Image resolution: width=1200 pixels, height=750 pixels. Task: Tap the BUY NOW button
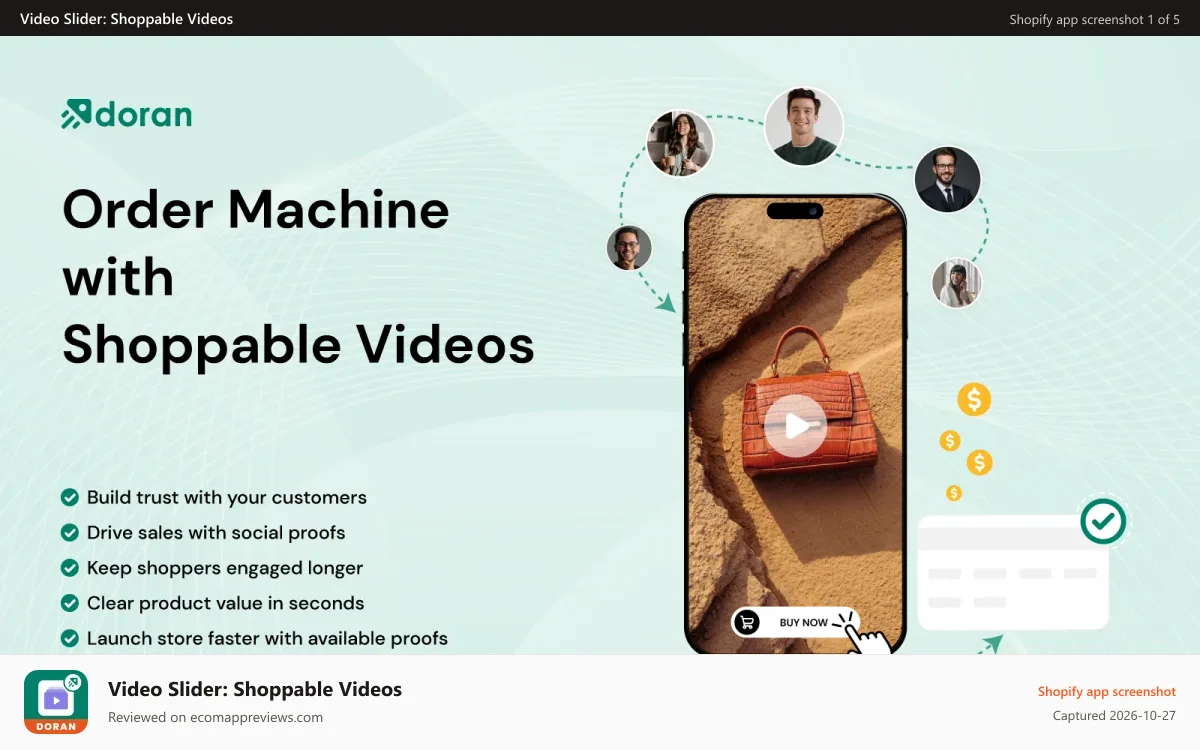tap(795, 622)
